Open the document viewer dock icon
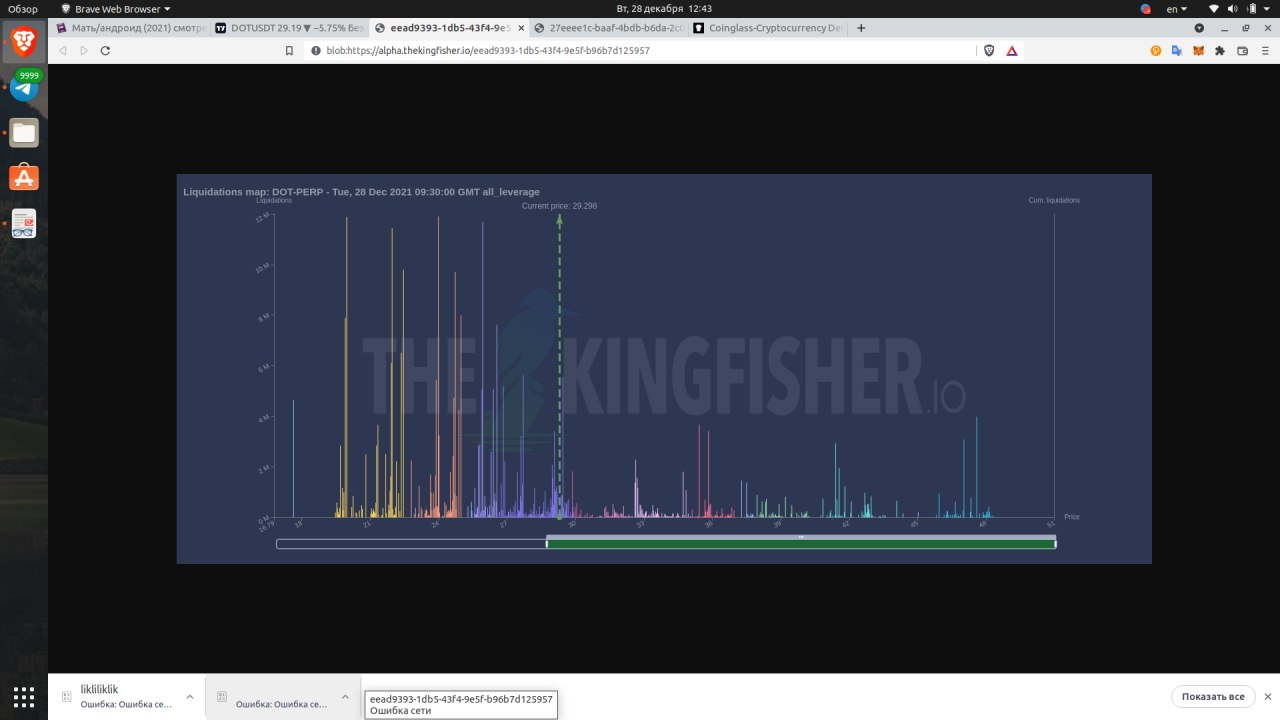 [24, 224]
